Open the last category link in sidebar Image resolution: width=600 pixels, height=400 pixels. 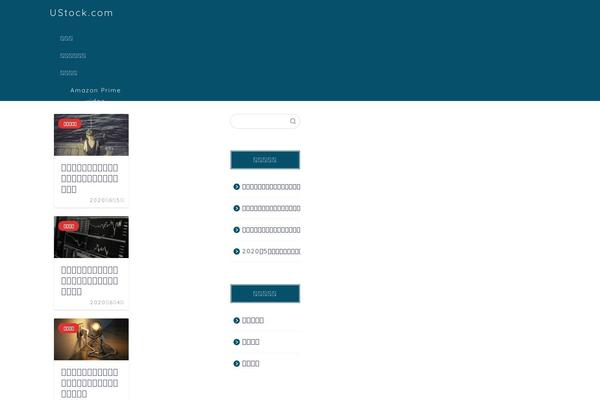point(250,363)
